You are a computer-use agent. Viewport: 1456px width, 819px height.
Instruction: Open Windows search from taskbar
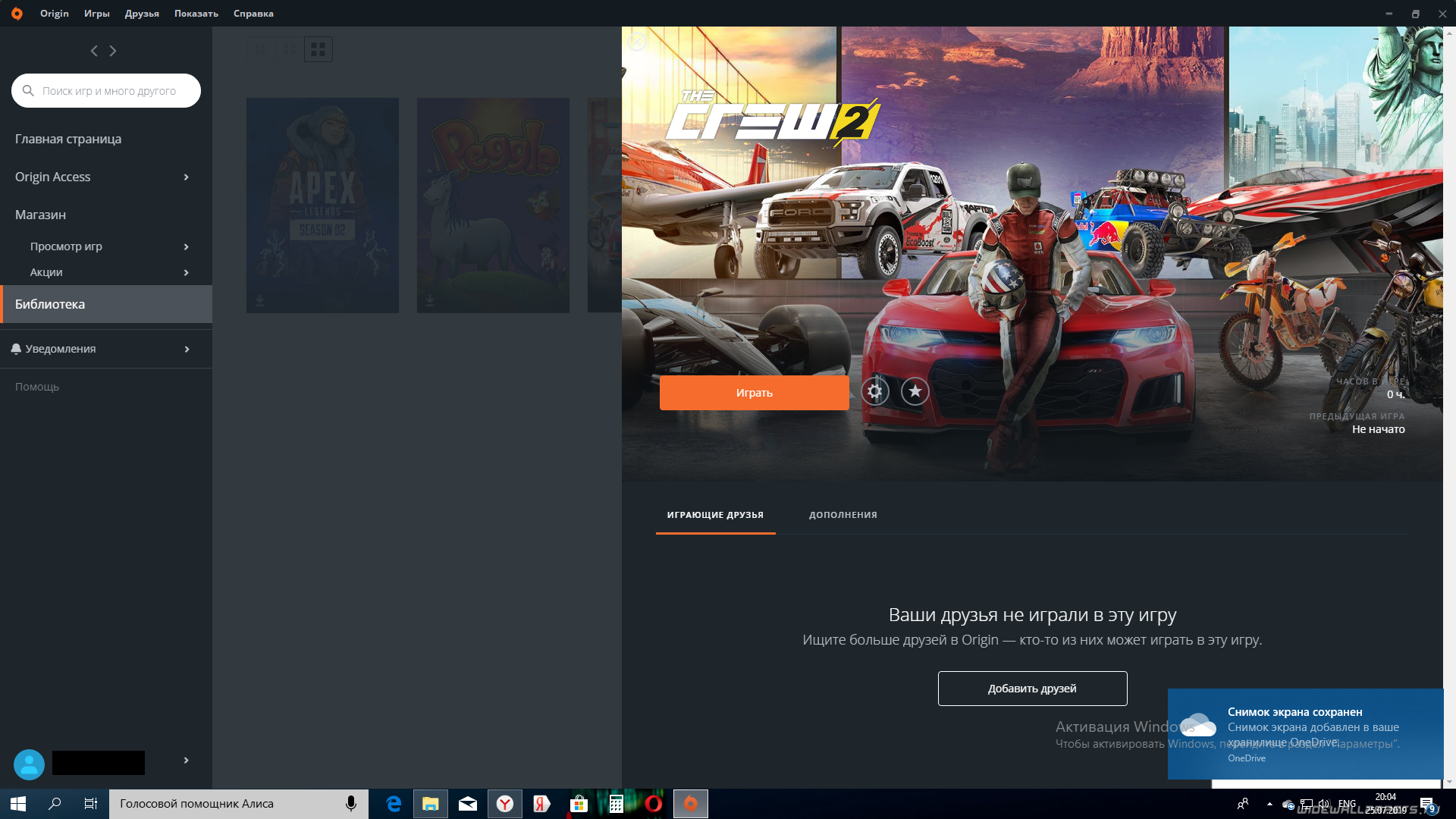point(55,804)
